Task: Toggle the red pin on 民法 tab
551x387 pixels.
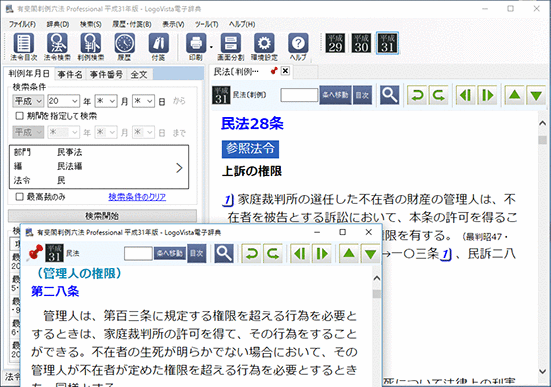Action: 274,71
